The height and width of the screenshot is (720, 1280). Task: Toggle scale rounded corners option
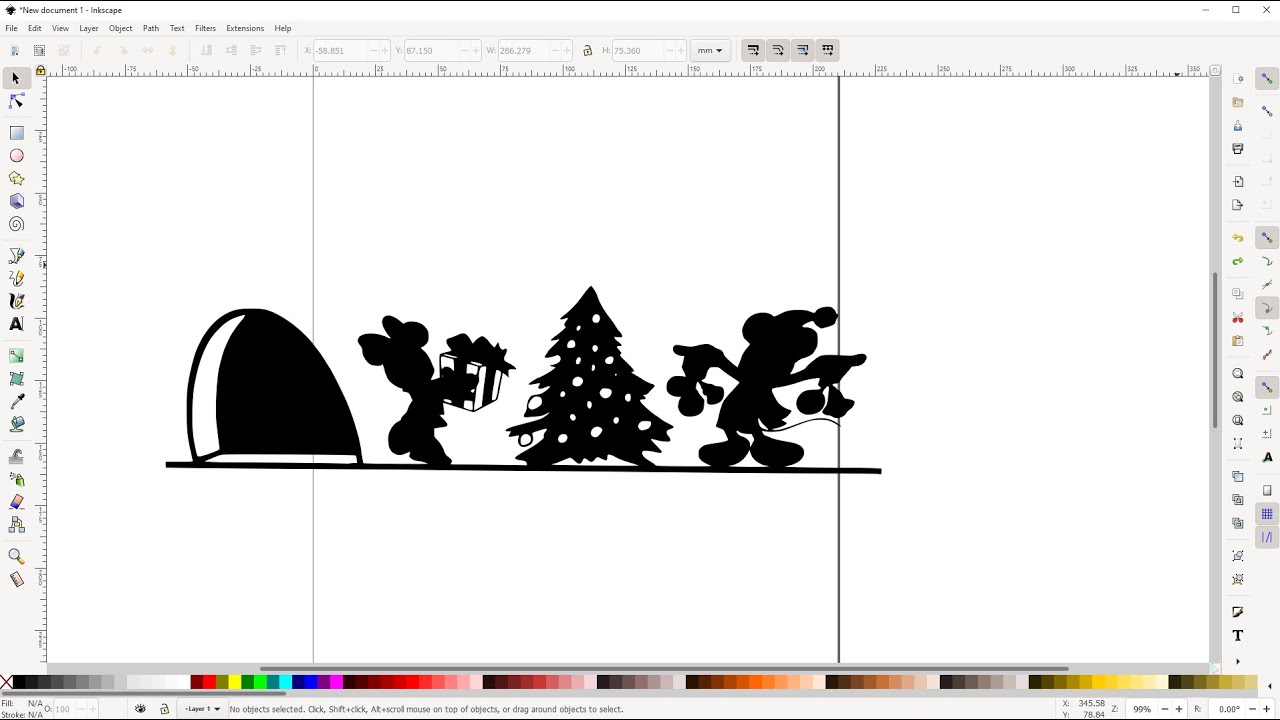click(x=778, y=50)
